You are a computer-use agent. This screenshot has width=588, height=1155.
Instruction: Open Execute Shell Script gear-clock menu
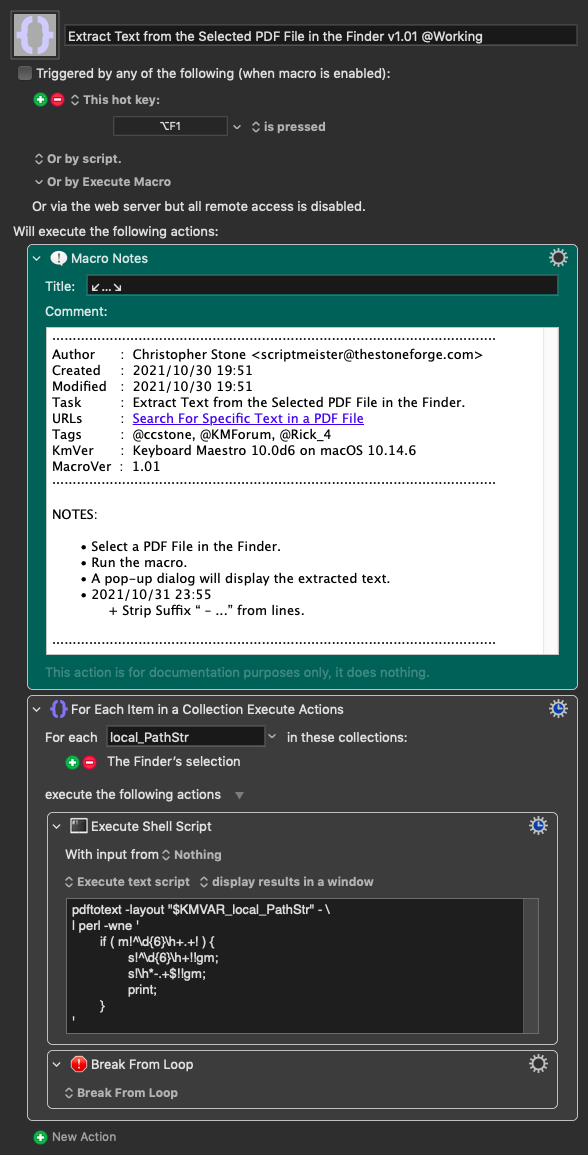coord(539,826)
